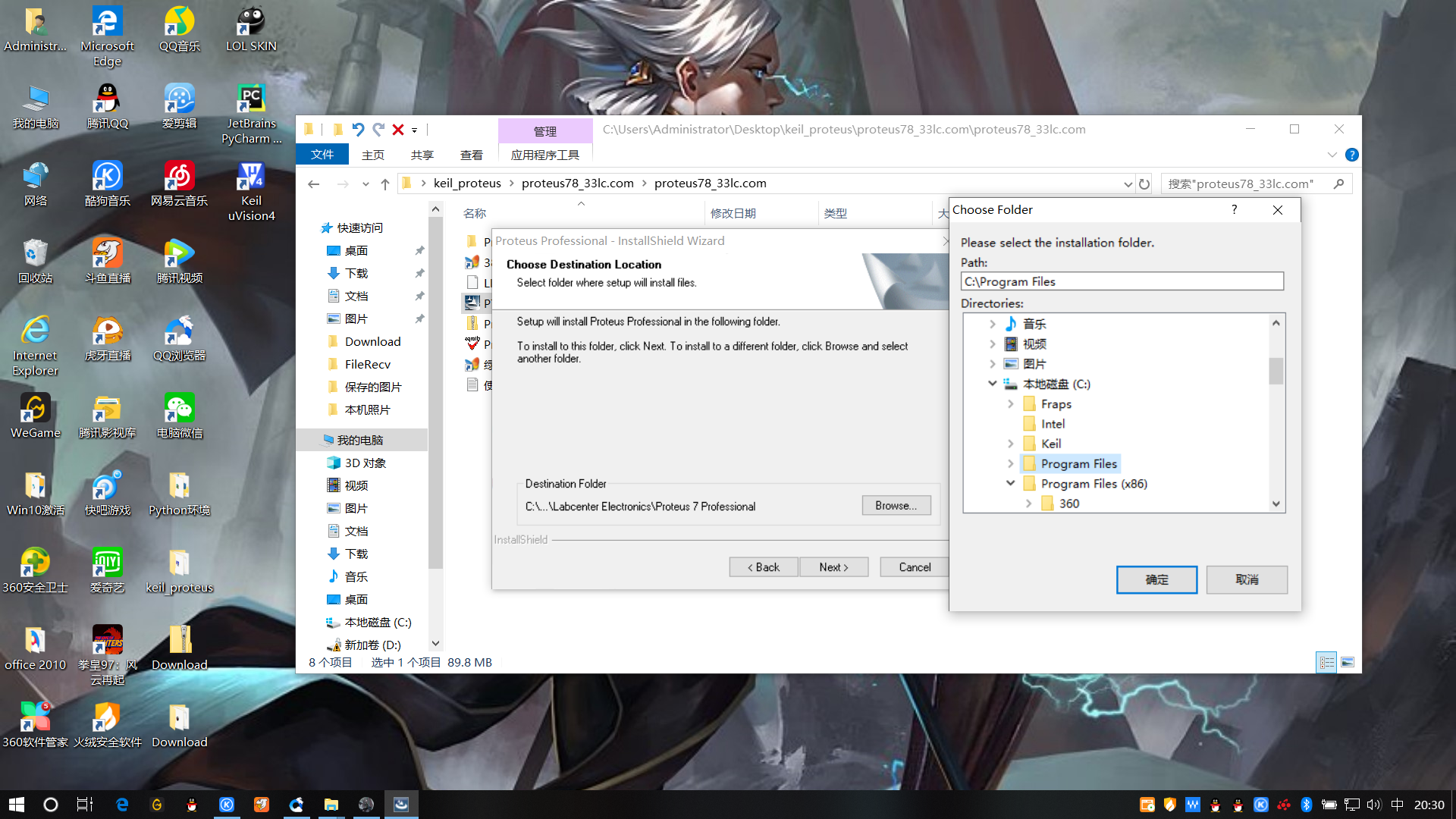Screen dimensions: 1456x819
Task: Collapse the 本地磁盘 (C:) tree node
Action: pyautogui.click(x=992, y=384)
